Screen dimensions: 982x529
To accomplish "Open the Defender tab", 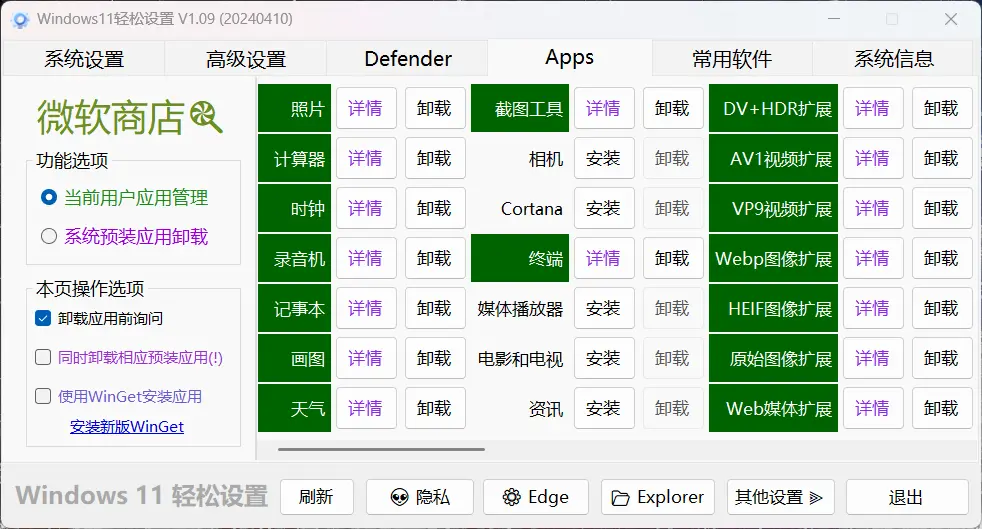I will pos(407,59).
